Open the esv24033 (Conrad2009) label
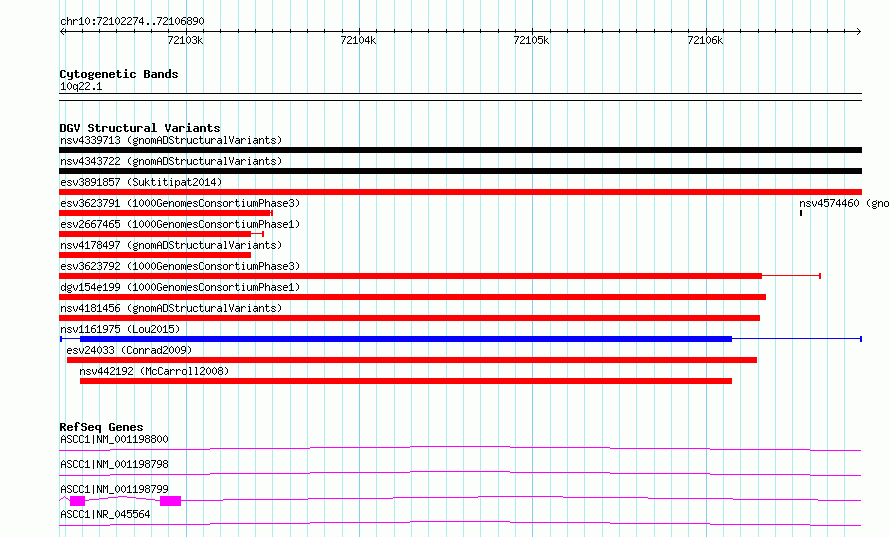 point(129,350)
